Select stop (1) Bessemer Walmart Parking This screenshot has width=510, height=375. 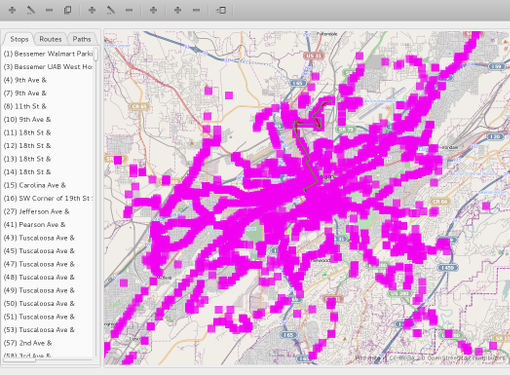pos(48,54)
